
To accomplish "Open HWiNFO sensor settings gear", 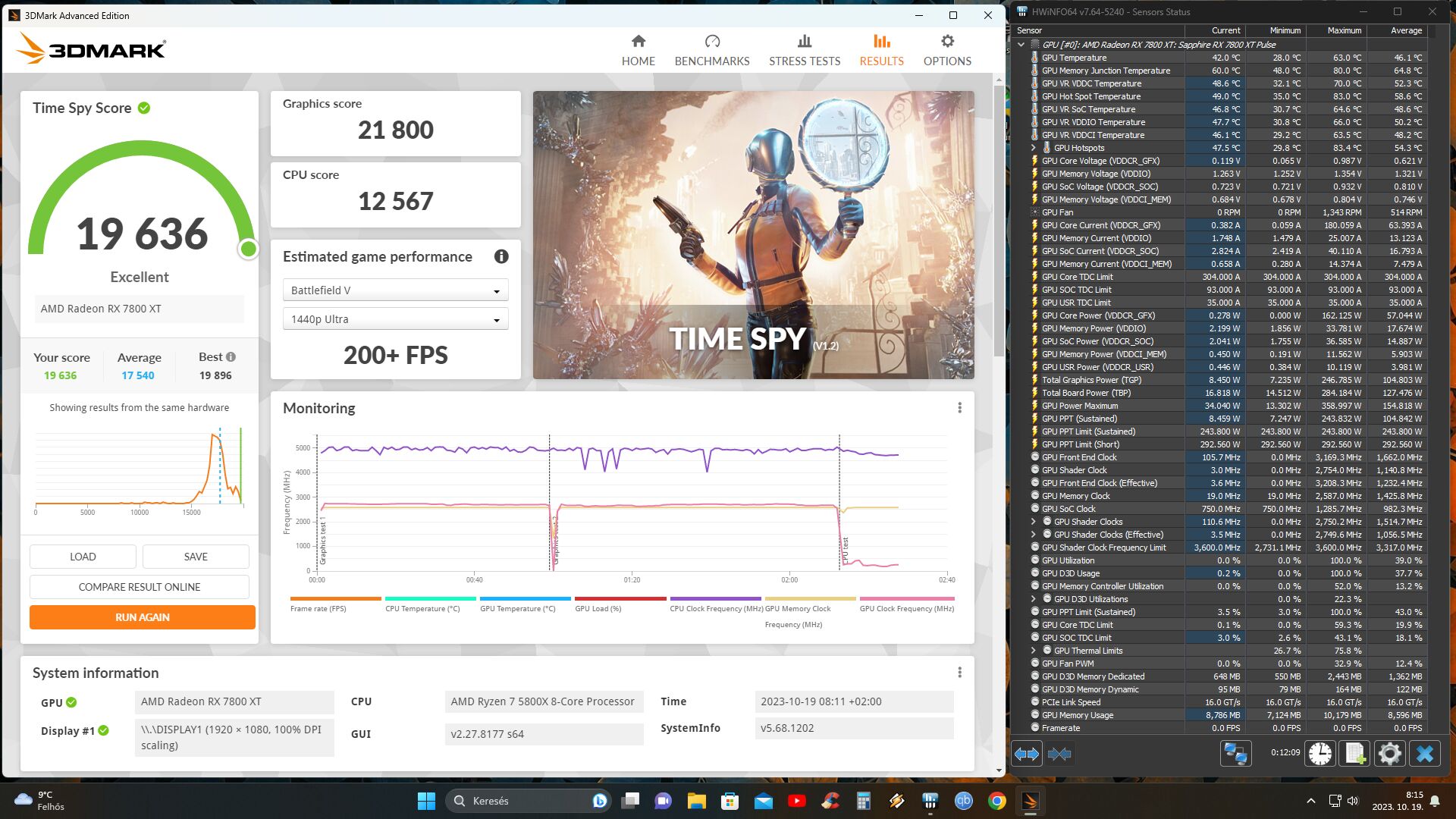I will 1389,753.
